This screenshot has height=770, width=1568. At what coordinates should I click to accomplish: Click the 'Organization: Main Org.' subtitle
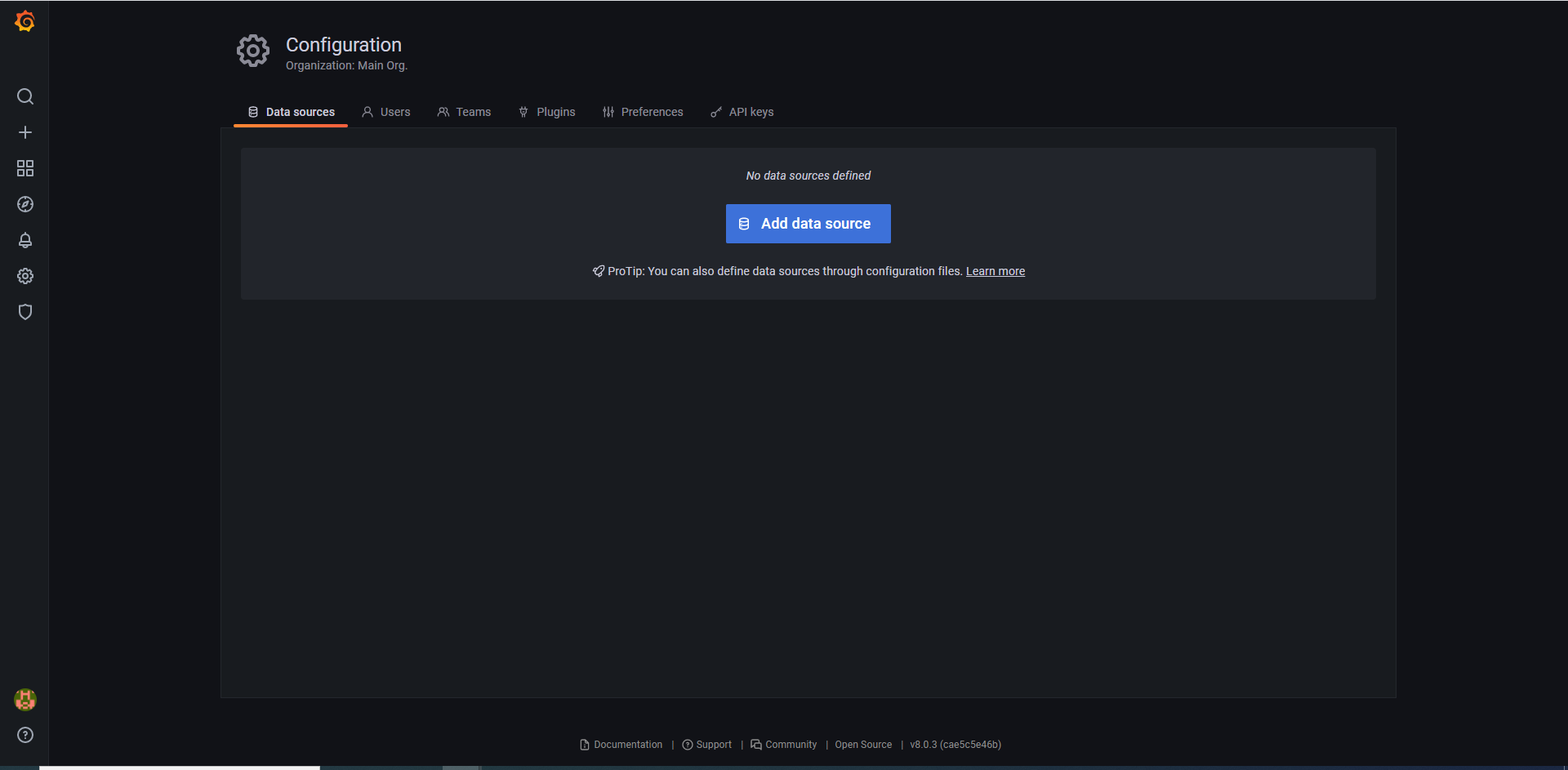346,65
